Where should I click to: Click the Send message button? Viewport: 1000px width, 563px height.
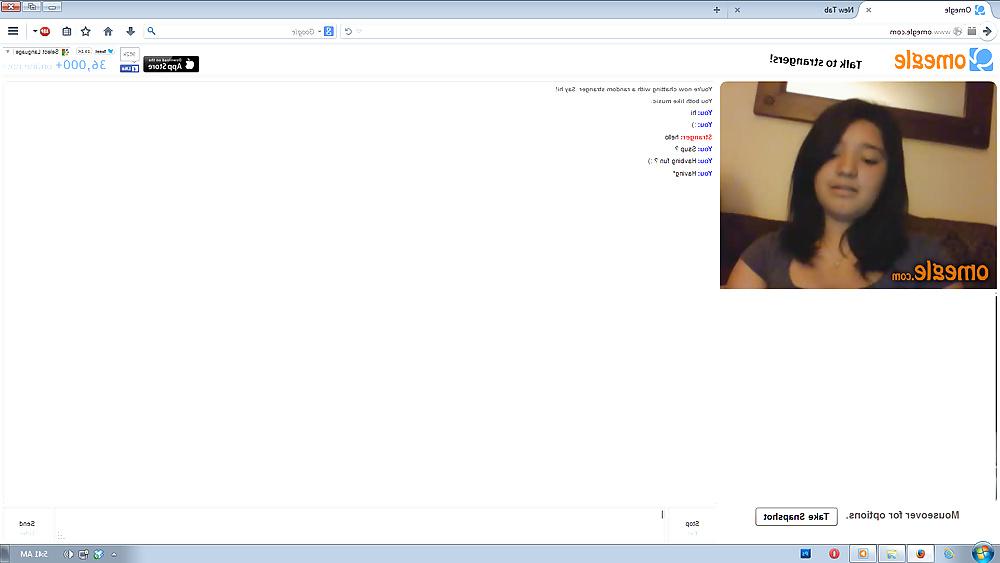pyautogui.click(x=27, y=527)
